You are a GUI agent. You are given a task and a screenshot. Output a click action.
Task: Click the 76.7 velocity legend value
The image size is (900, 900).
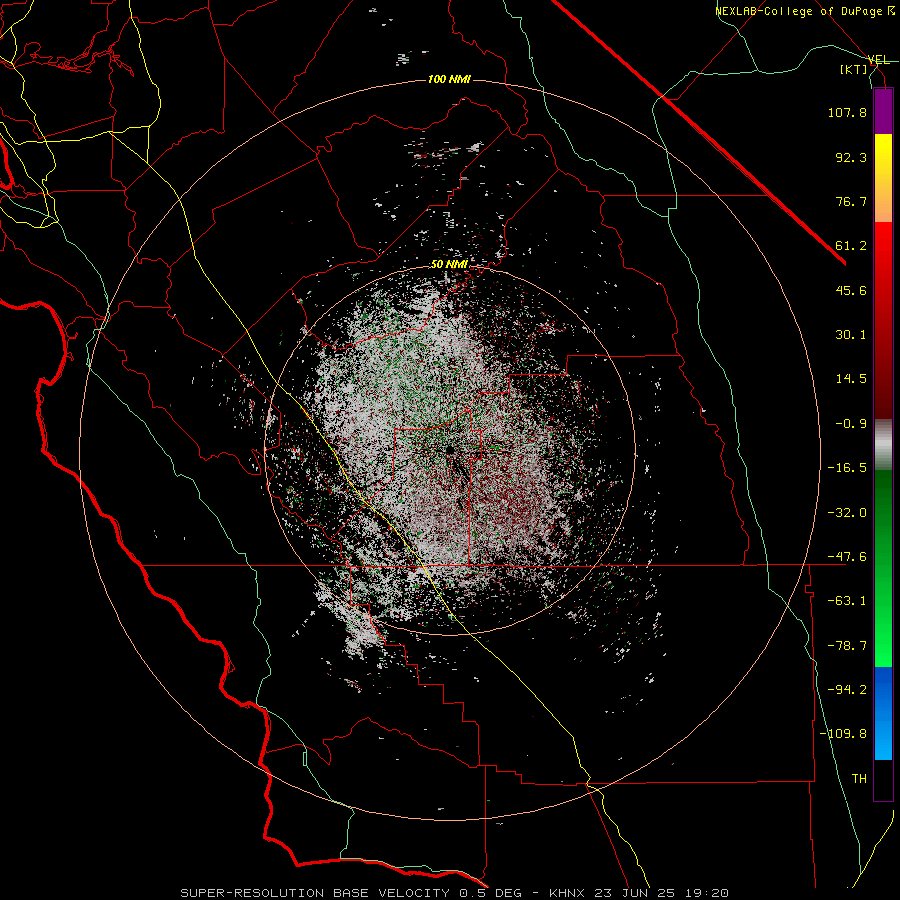(x=851, y=201)
